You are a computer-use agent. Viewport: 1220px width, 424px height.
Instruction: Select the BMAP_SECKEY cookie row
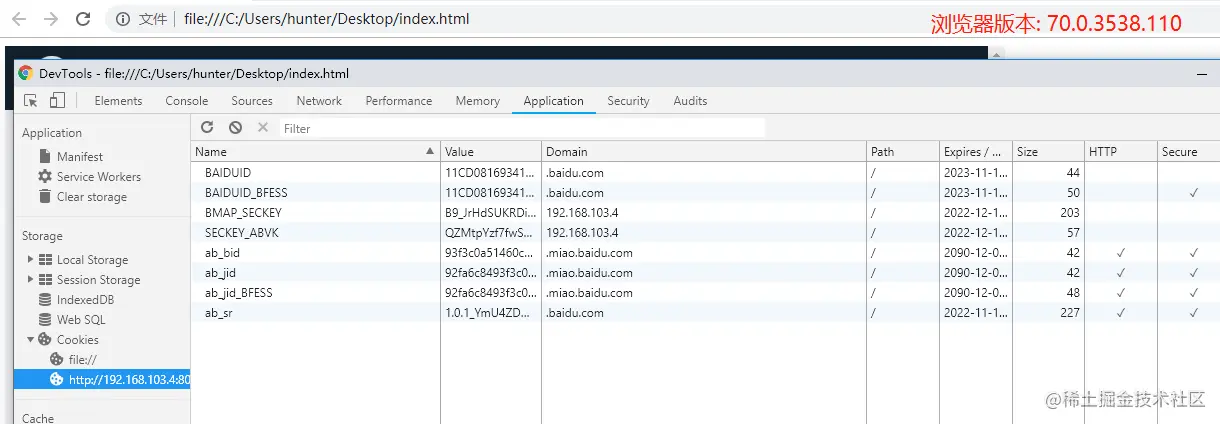[243, 213]
